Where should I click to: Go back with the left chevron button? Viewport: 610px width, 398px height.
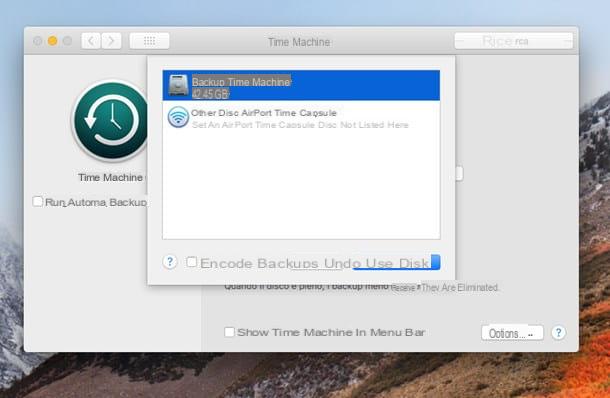click(91, 41)
